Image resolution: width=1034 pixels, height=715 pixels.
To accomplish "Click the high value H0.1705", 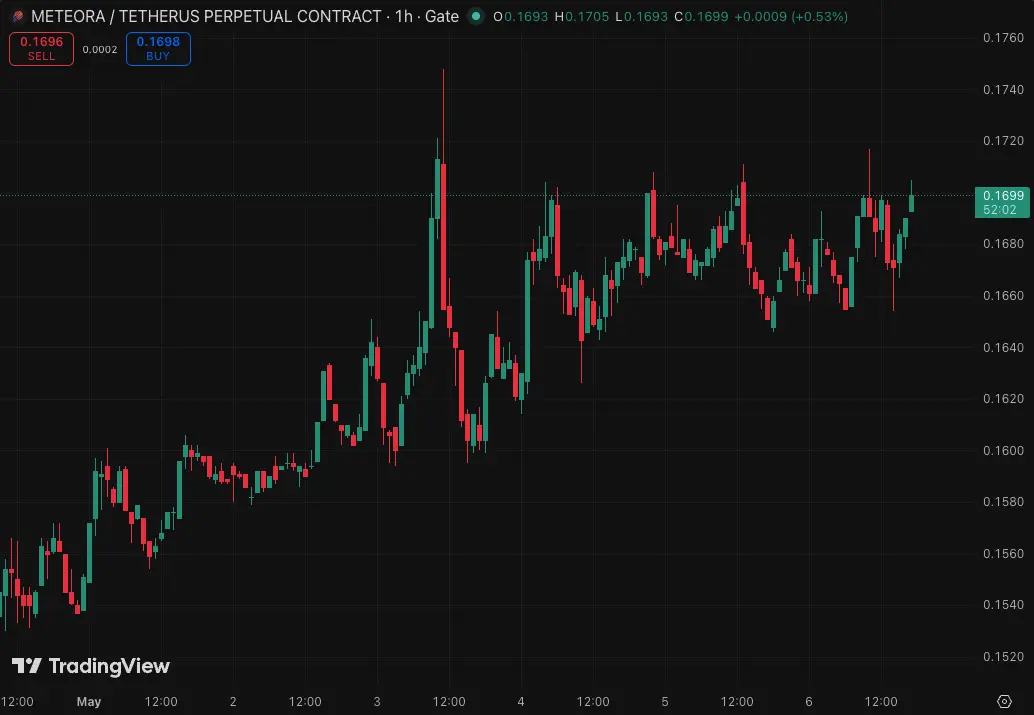I will pos(582,16).
